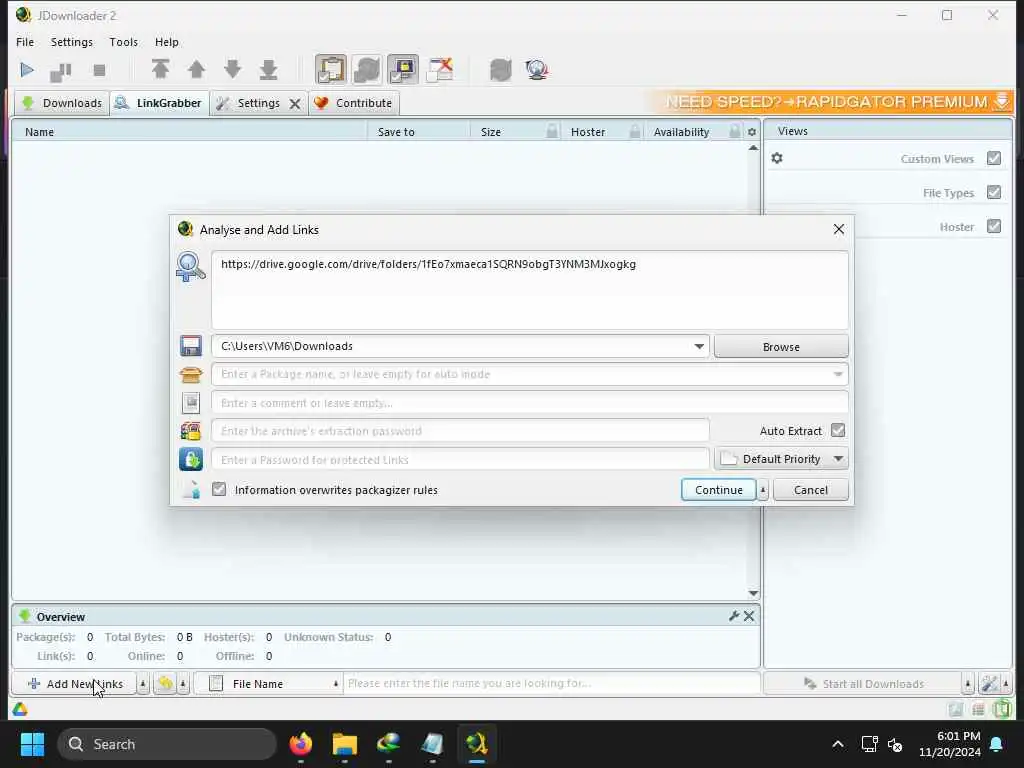The height and width of the screenshot is (768, 1024).
Task: Toggle clipboard observer toolbar icon
Action: click(330, 69)
